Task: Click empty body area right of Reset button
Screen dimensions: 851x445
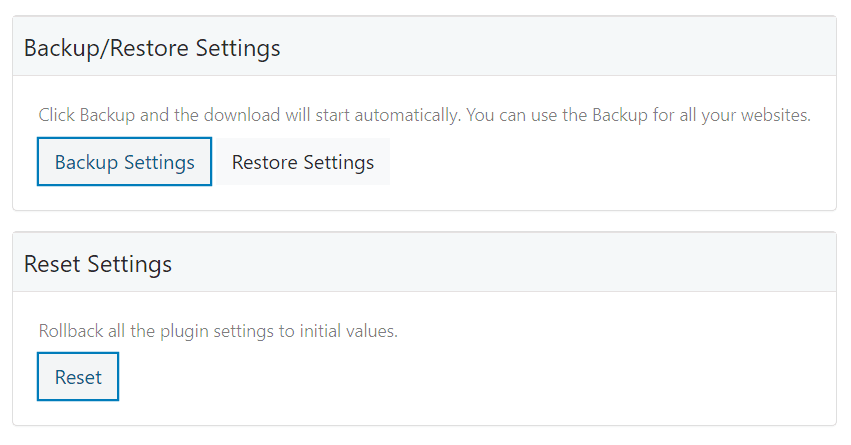Action: [x=450, y=378]
